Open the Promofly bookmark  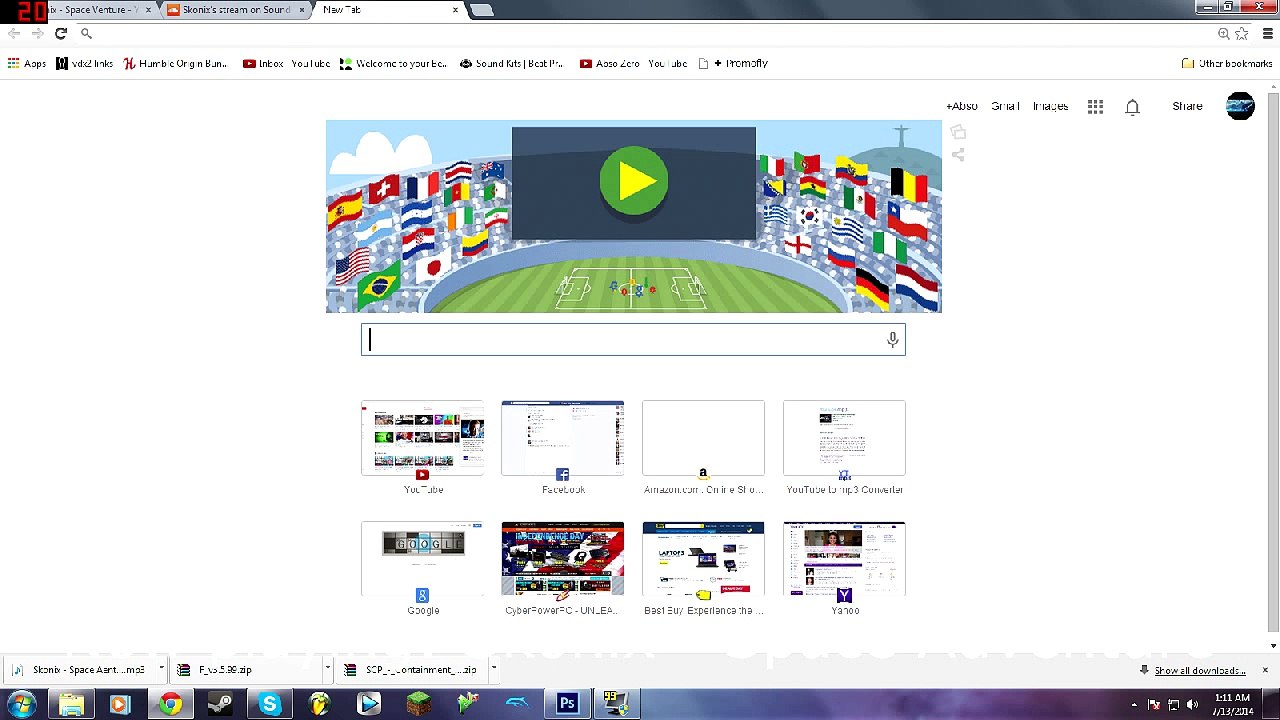(733, 63)
